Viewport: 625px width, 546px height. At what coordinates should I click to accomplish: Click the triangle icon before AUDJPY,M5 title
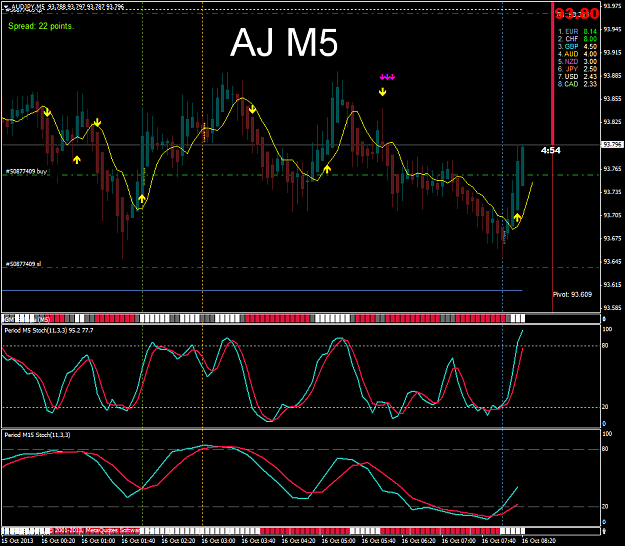point(7,6)
